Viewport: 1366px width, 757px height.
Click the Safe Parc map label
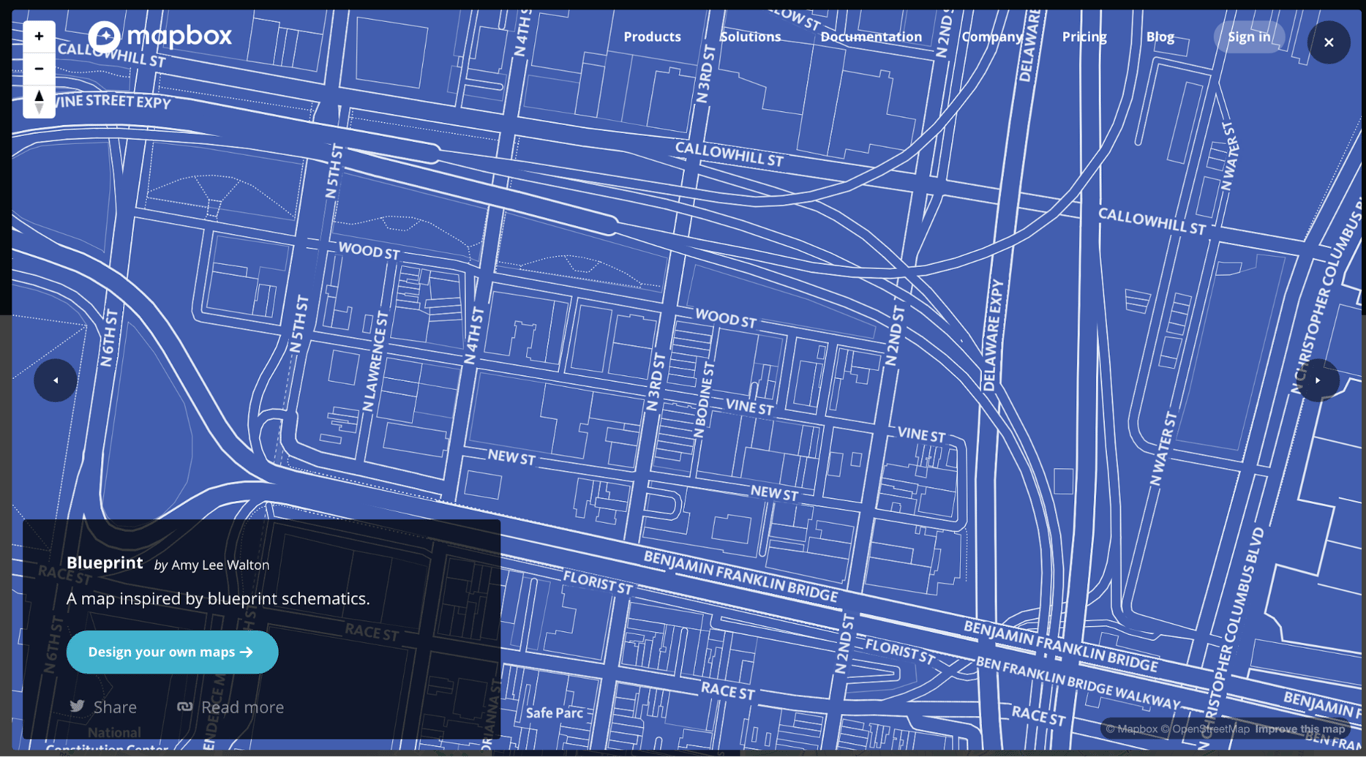(554, 713)
